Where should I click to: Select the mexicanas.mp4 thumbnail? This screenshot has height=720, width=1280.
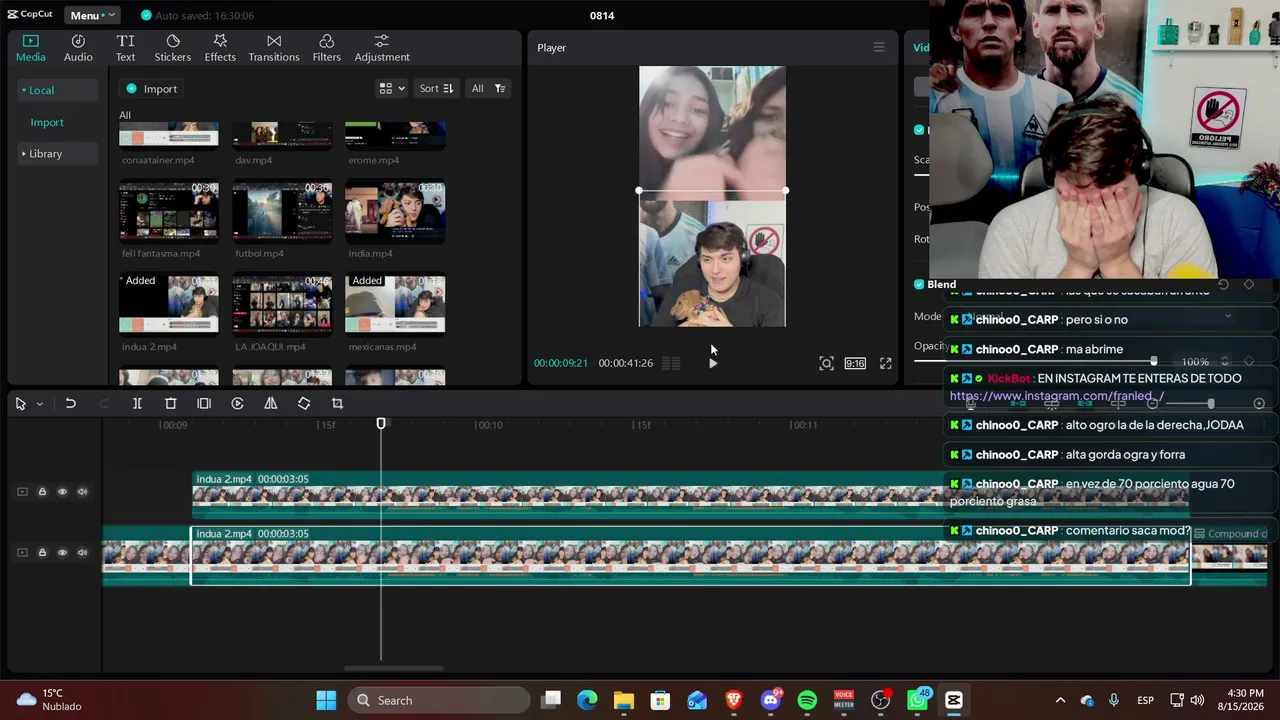tap(395, 304)
